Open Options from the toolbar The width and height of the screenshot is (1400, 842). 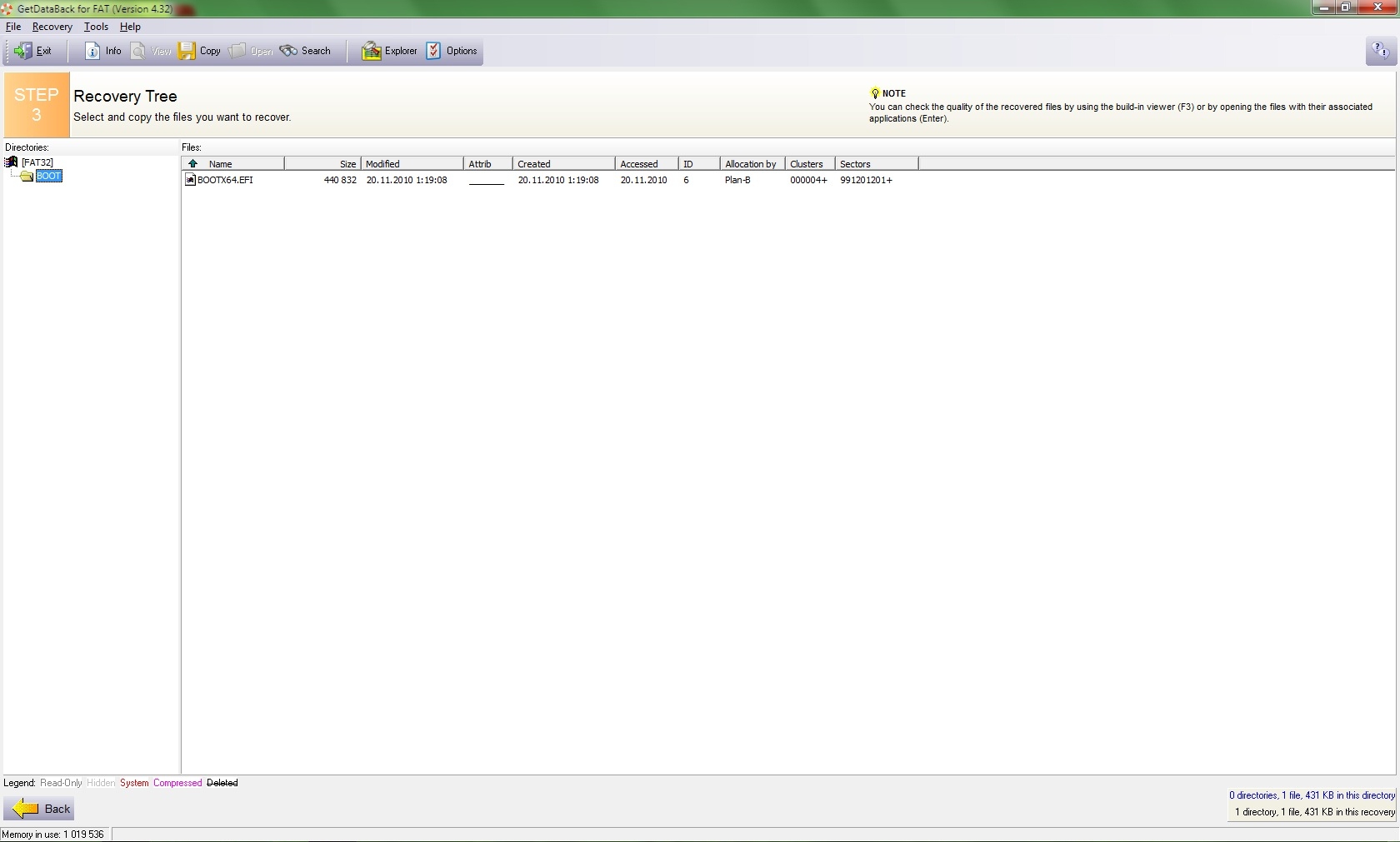(x=452, y=51)
